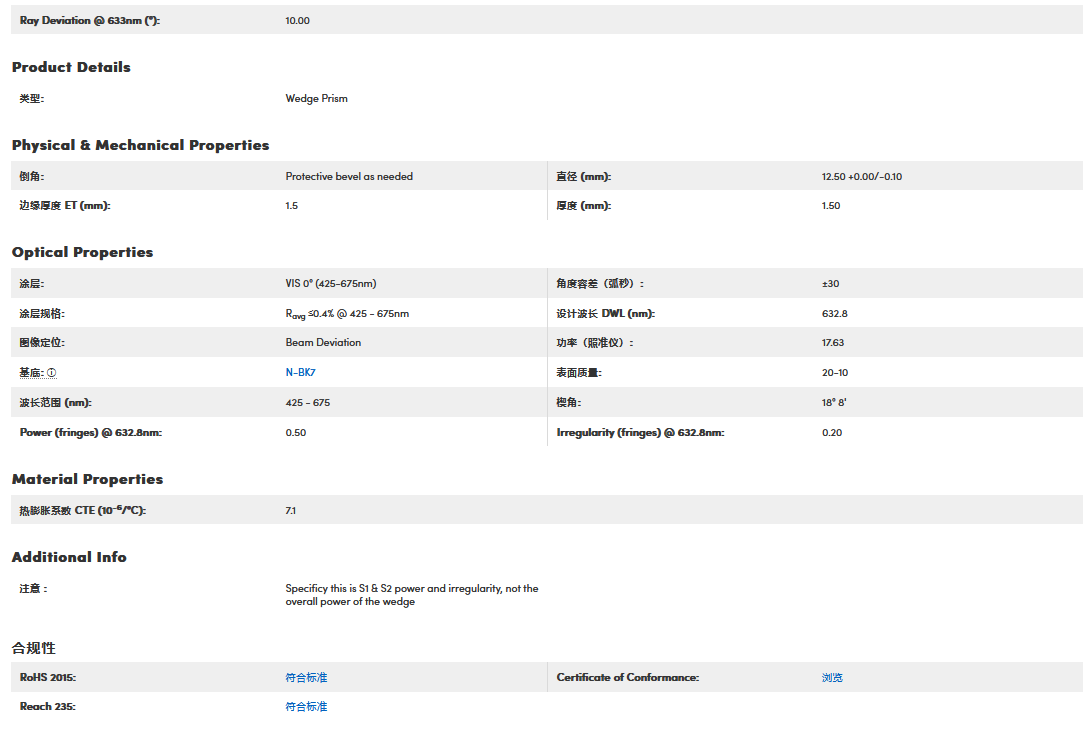Click Physical & Mechanical Properties heading
This screenshot has width=1092, height=740.
[140, 145]
